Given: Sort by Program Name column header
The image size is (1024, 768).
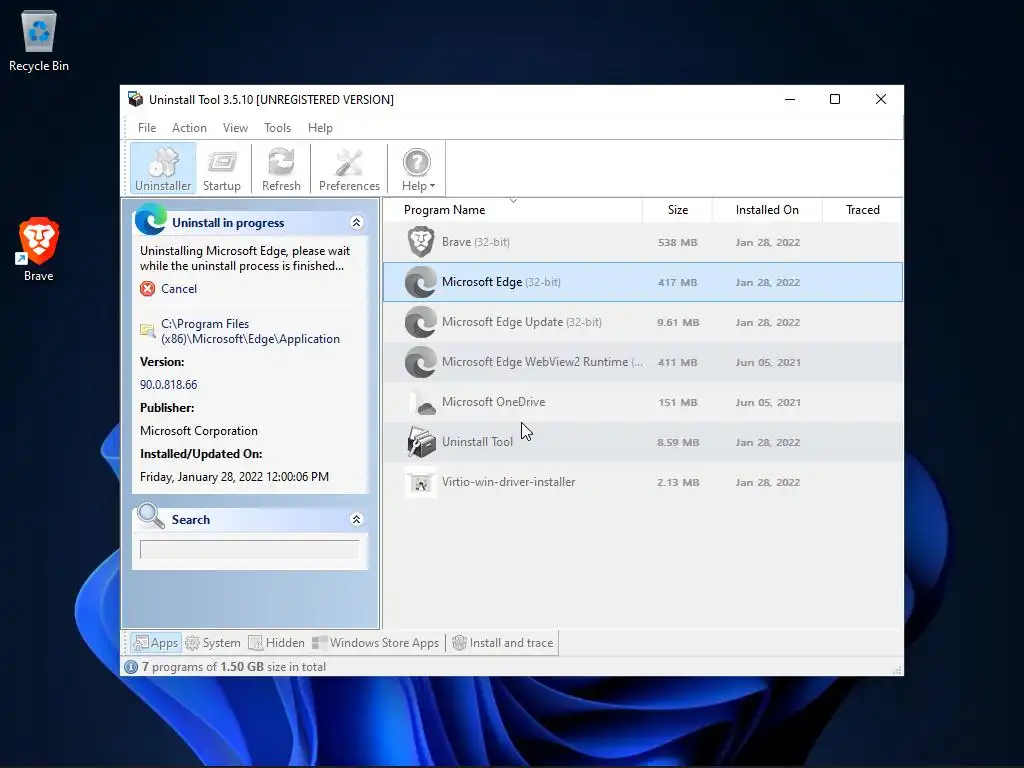Looking at the screenshot, I should [513, 210].
